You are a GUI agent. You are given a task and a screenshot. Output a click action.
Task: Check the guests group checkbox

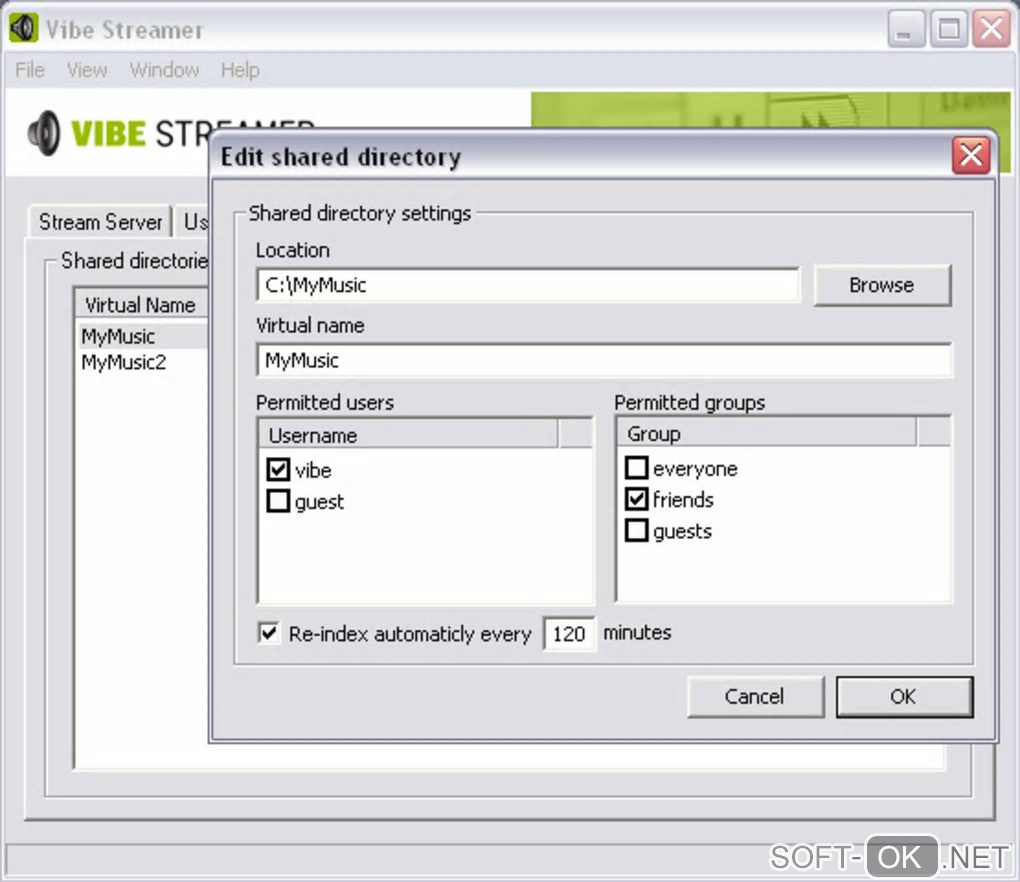636,530
